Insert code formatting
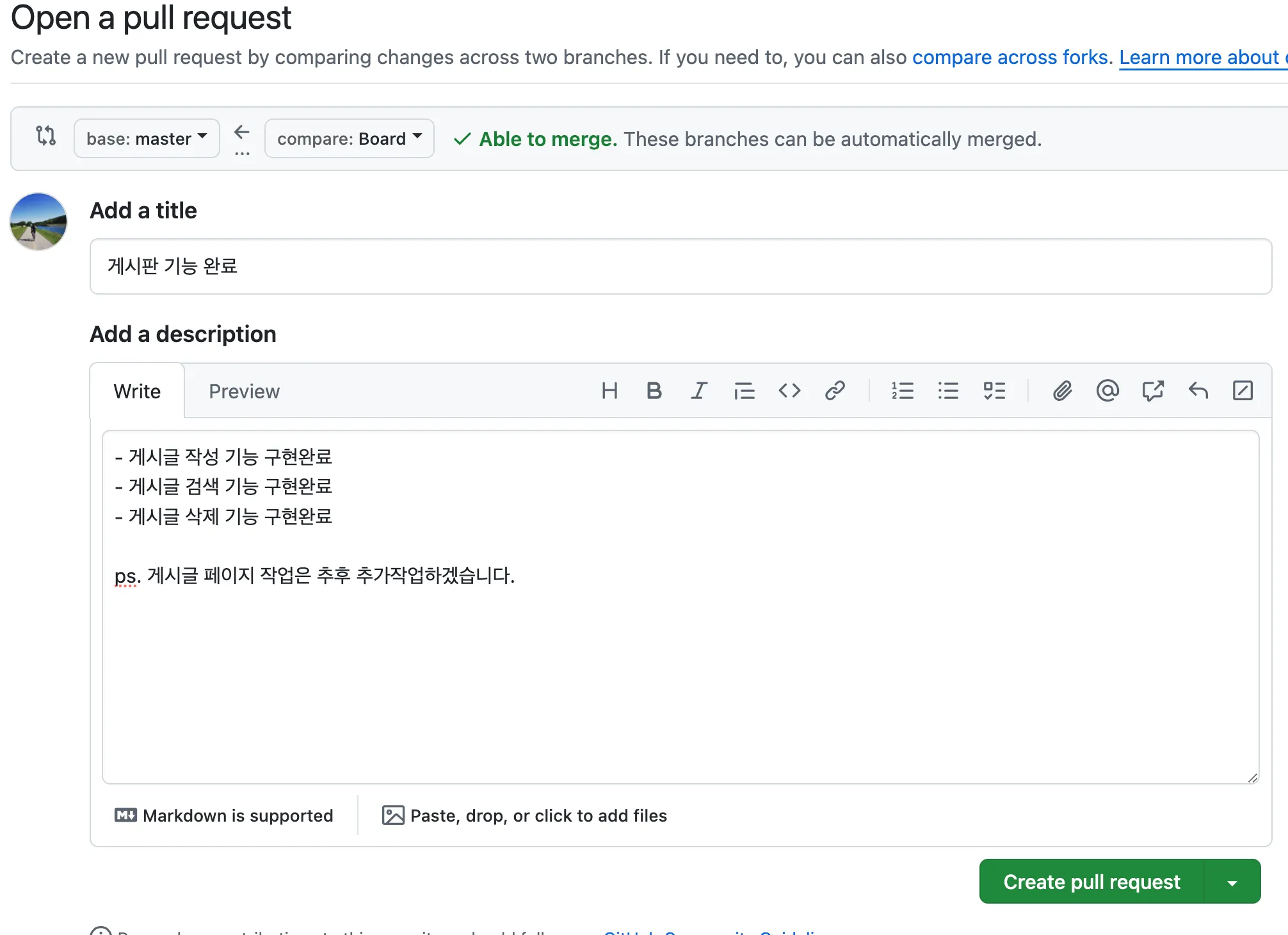 click(x=789, y=391)
